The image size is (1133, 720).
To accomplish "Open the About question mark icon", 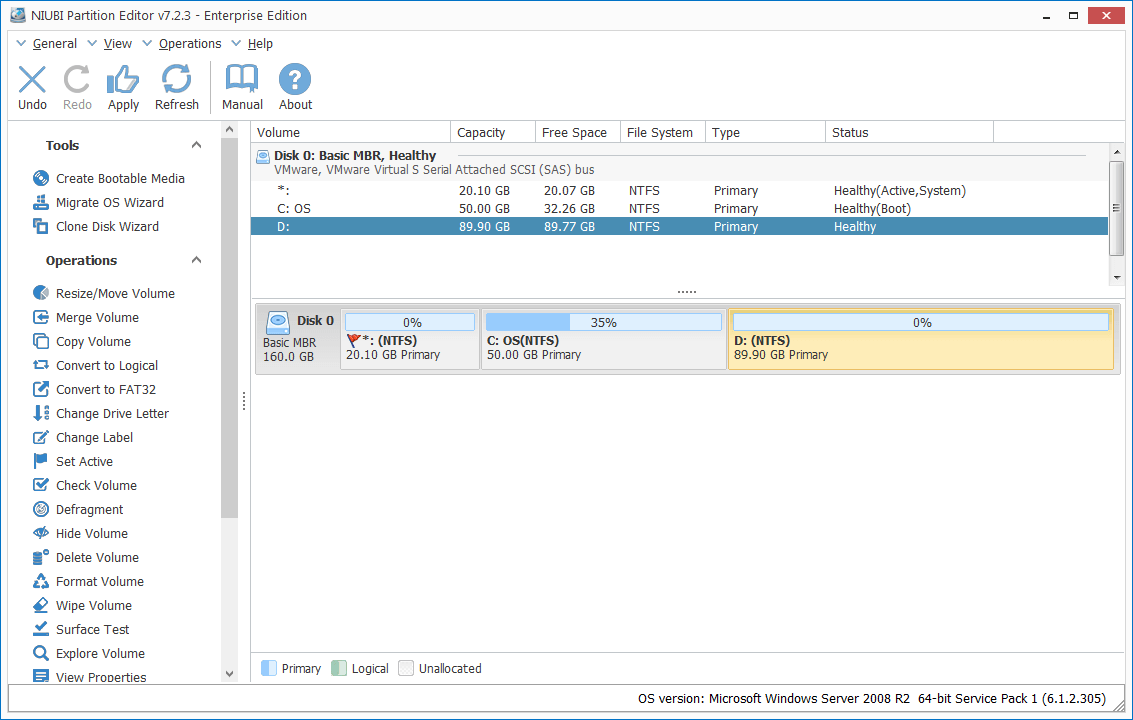I will coord(295,81).
